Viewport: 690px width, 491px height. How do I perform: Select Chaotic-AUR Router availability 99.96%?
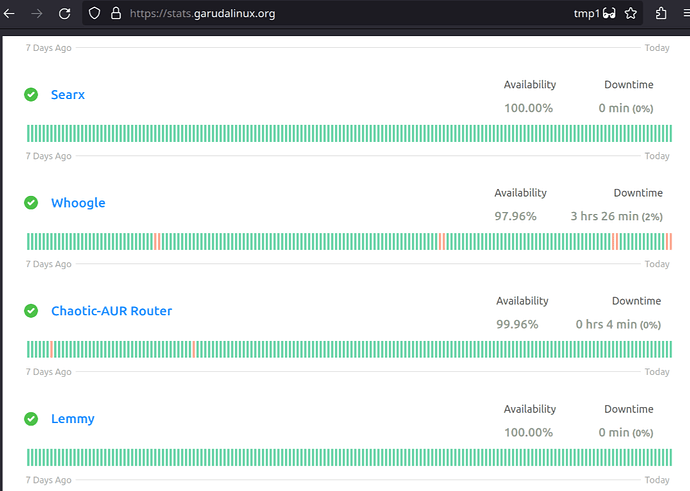click(x=517, y=324)
